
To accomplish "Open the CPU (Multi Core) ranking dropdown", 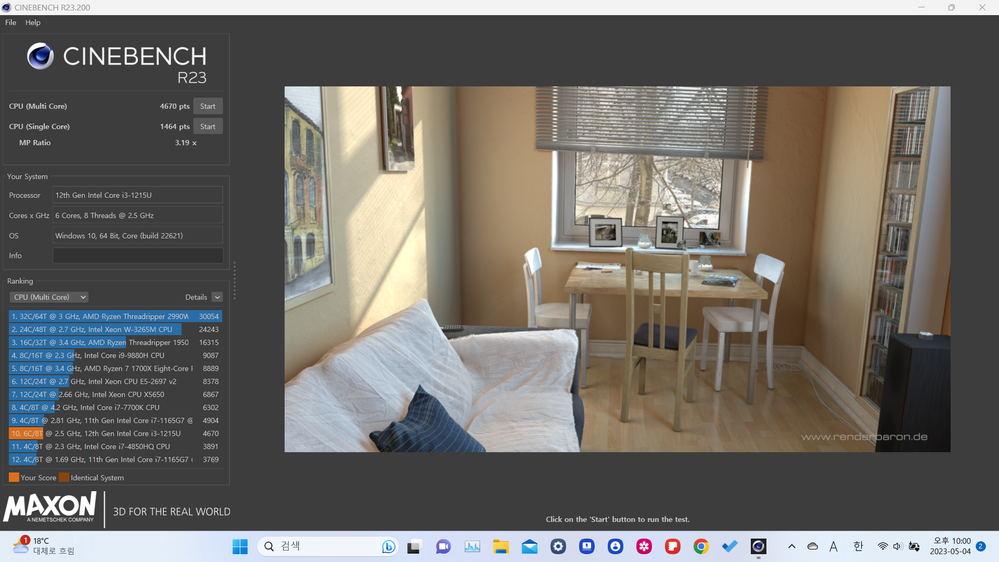I will point(48,297).
